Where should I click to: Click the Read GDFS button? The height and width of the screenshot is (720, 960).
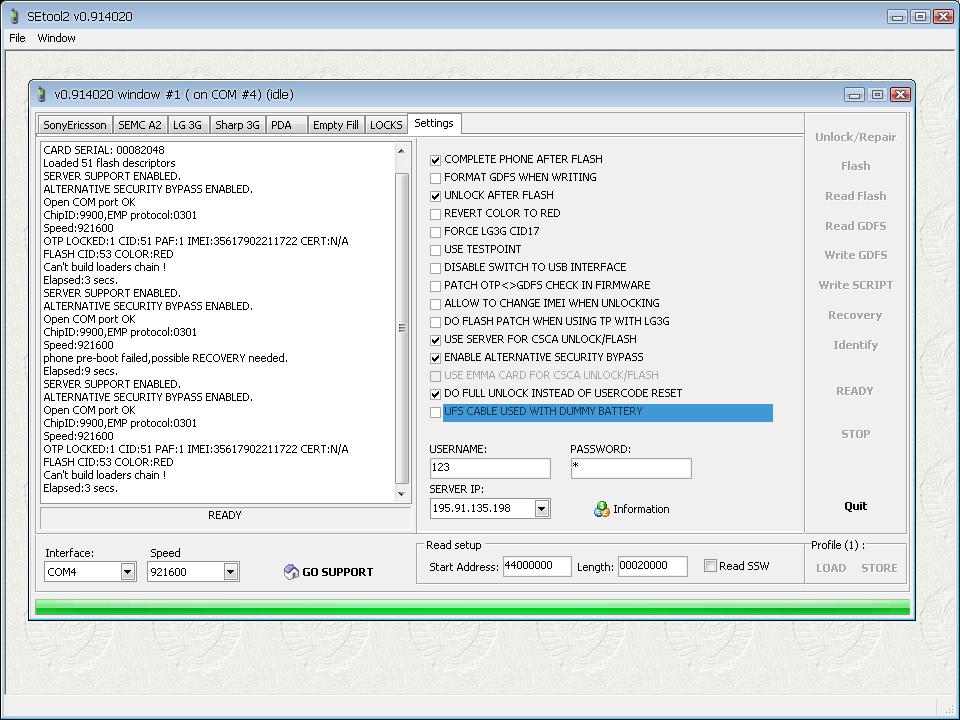click(x=855, y=226)
